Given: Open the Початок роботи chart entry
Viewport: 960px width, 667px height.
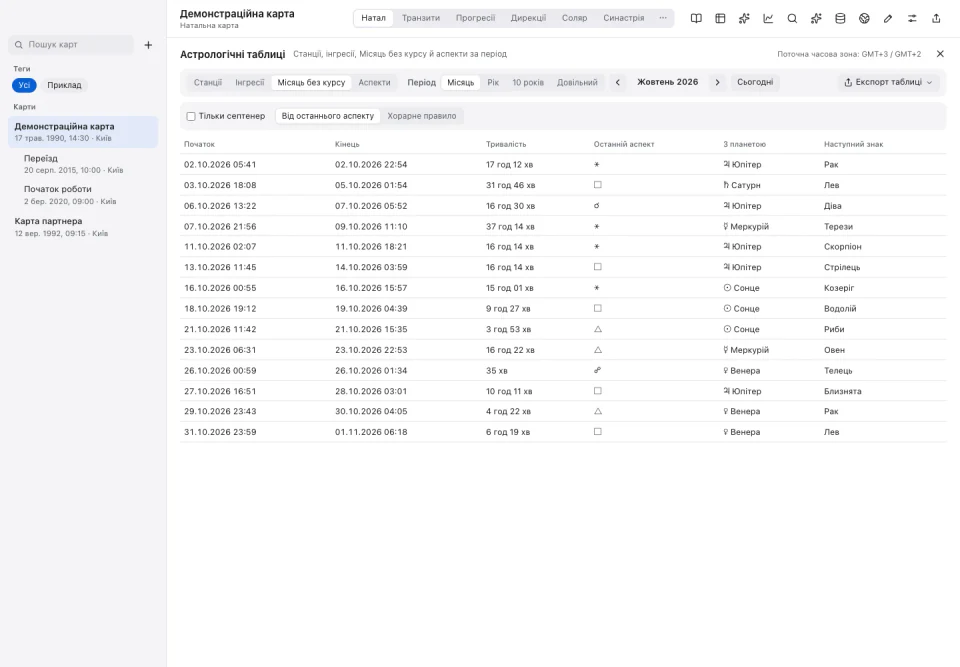Looking at the screenshot, I should (83, 195).
